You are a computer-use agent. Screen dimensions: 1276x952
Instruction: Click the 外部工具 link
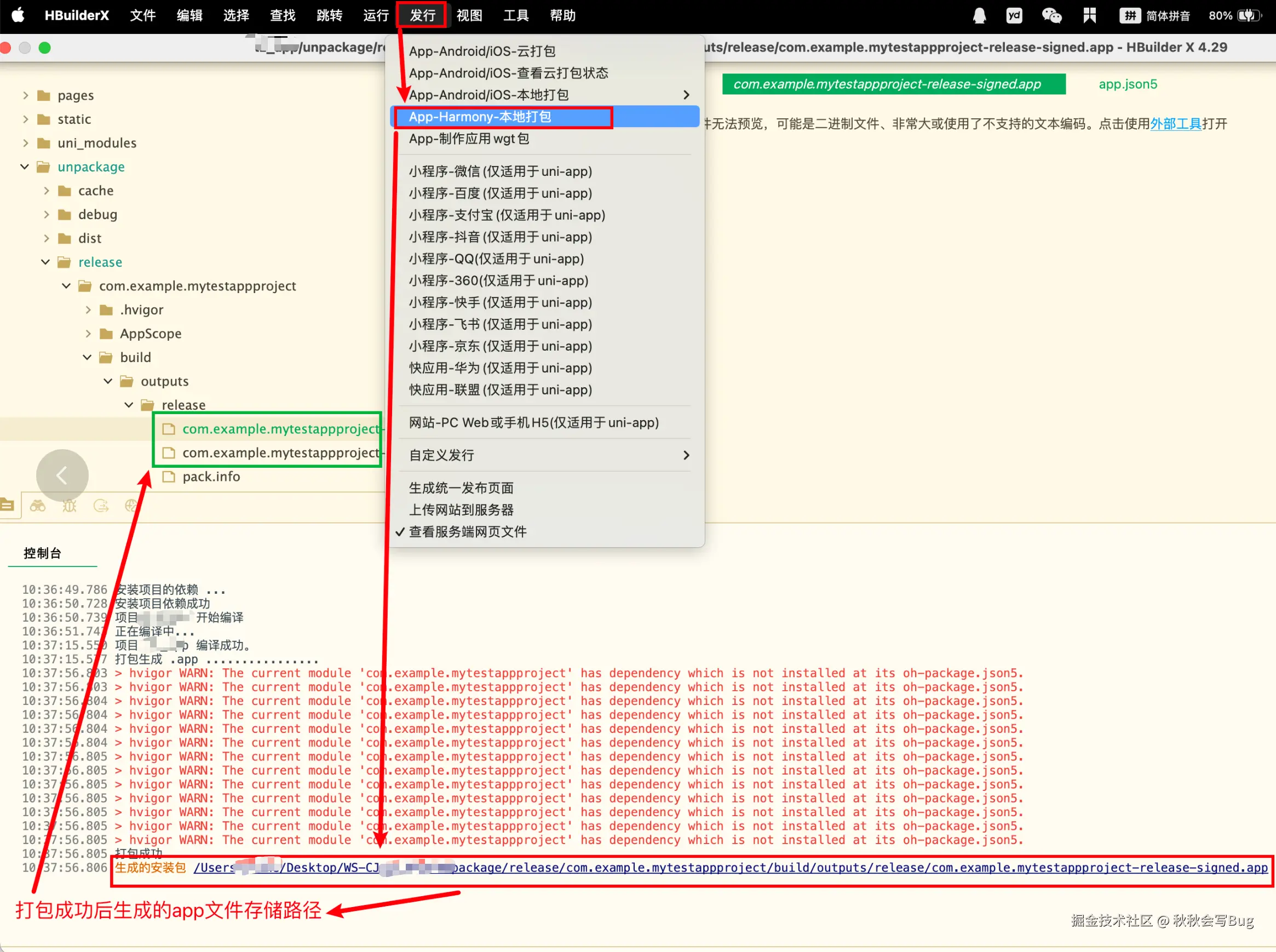[1175, 124]
